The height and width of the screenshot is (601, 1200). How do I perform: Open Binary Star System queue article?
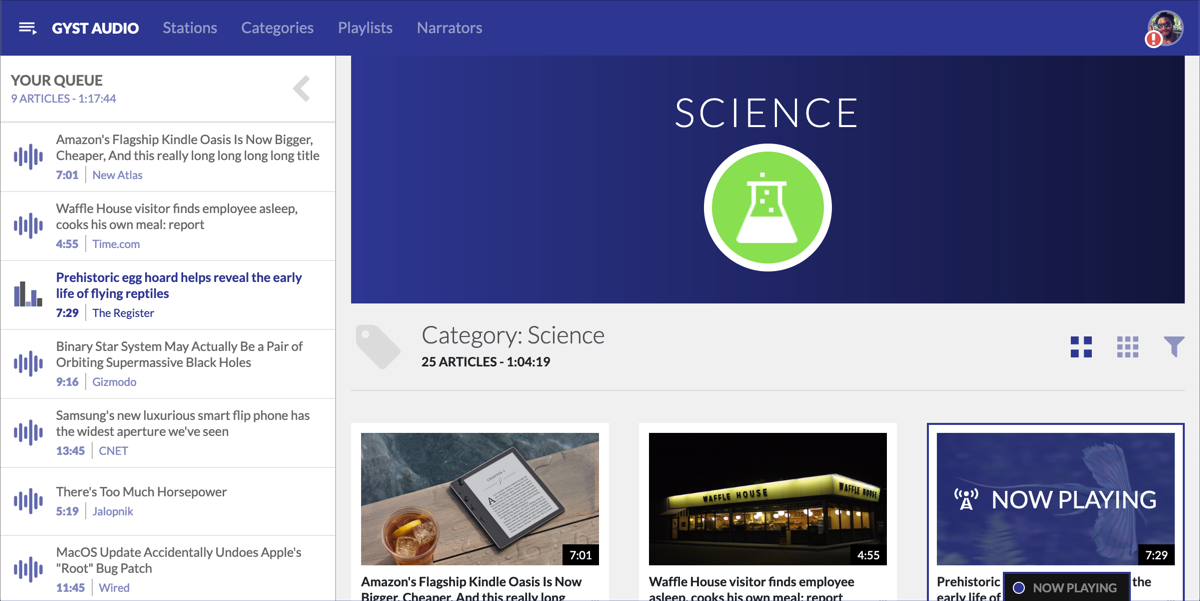179,355
